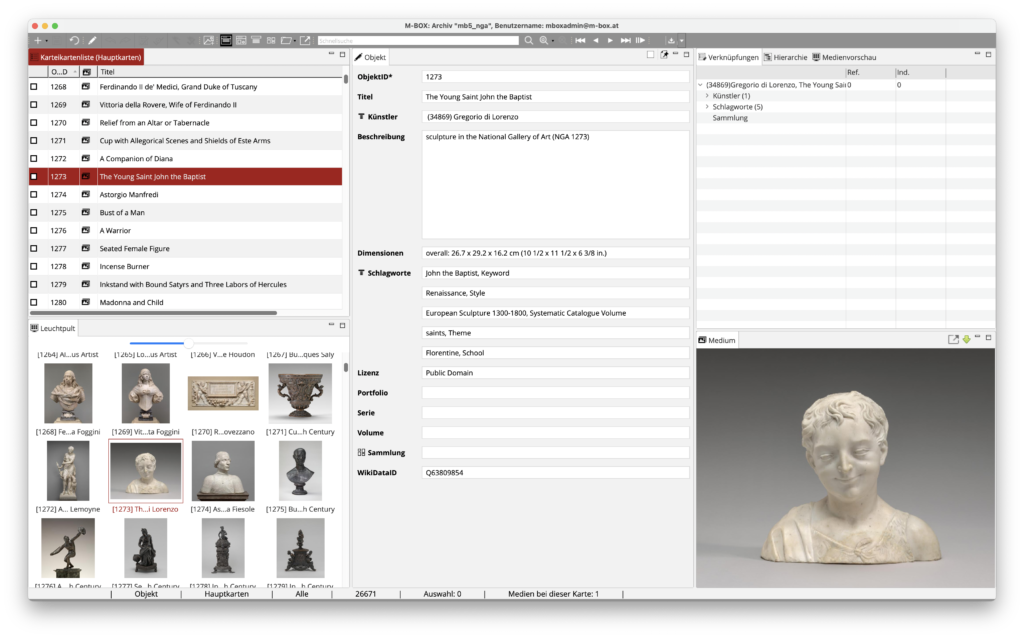Click the magnifier search icon beside Schnellsuche

point(527,40)
